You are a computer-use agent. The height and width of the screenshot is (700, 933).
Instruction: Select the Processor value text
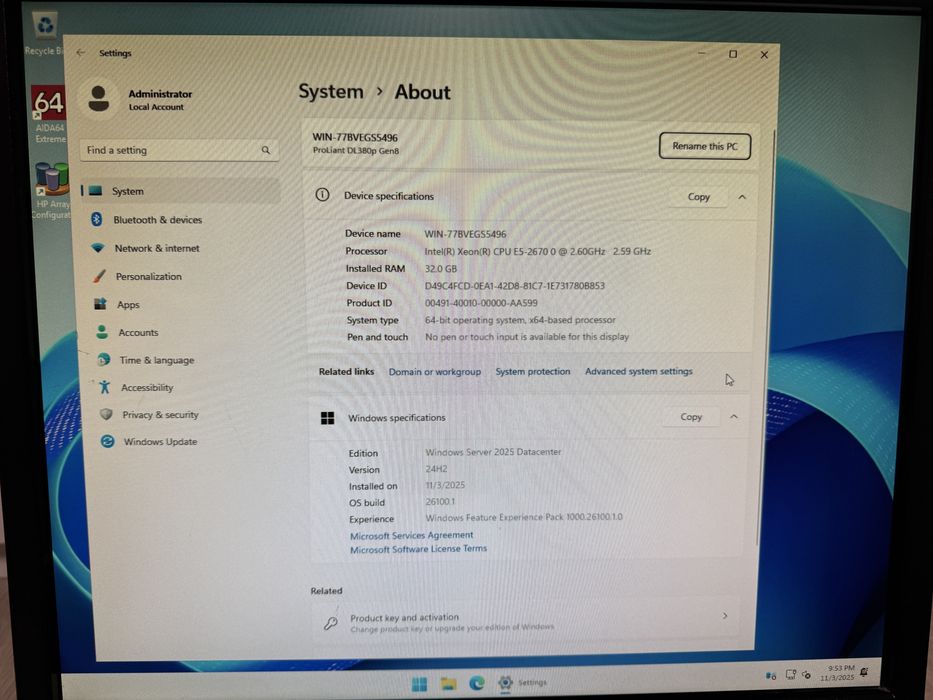pyautogui.click(x=537, y=251)
